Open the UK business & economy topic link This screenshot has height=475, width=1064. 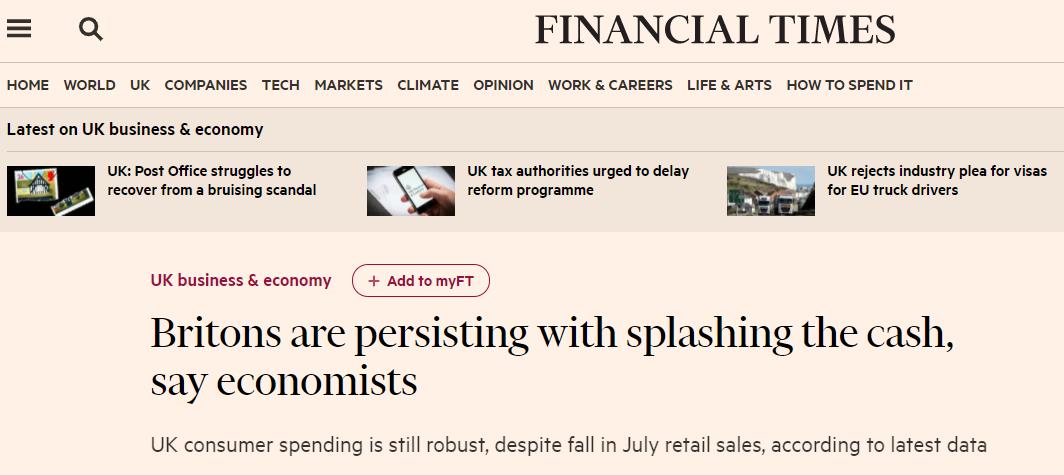[241, 280]
